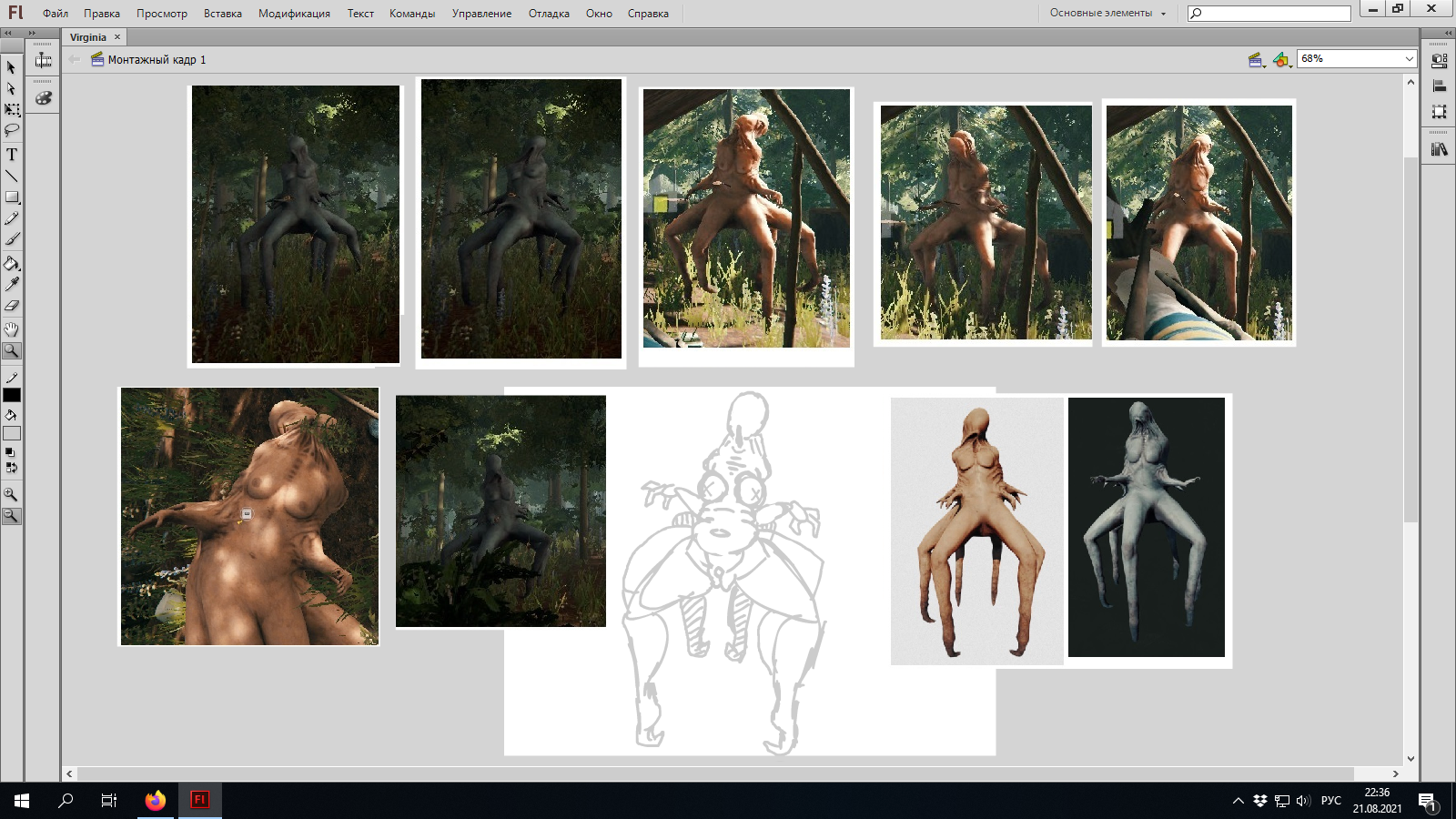Image resolution: width=1456 pixels, height=819 pixels.
Task: Open the Properties panel icon
Action: pos(1439,61)
